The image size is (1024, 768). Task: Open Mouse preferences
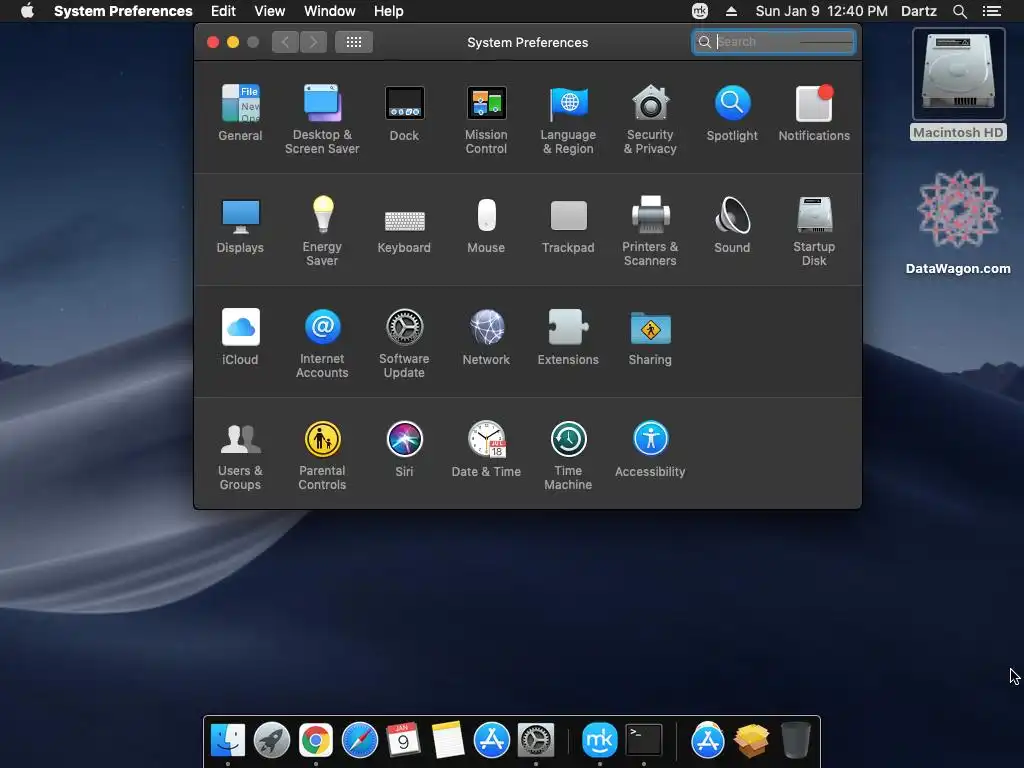486,225
